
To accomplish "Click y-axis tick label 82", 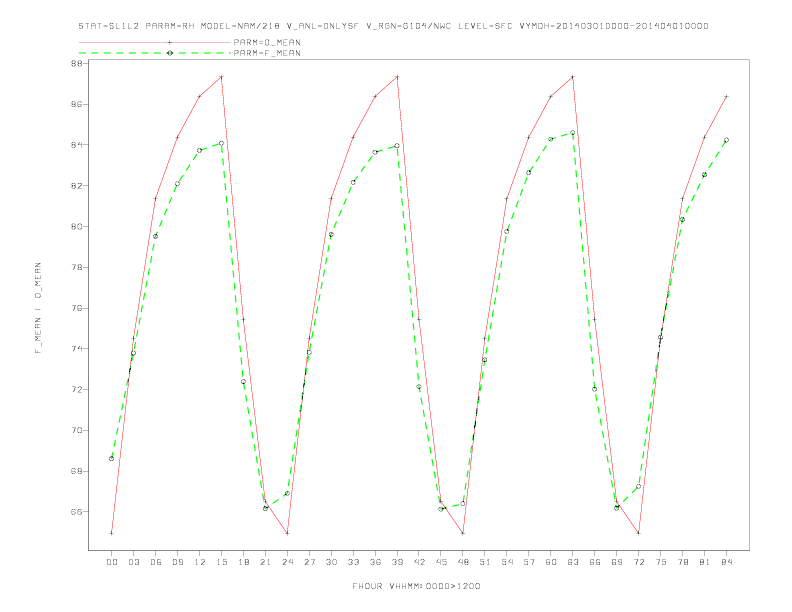I will coord(77,186).
